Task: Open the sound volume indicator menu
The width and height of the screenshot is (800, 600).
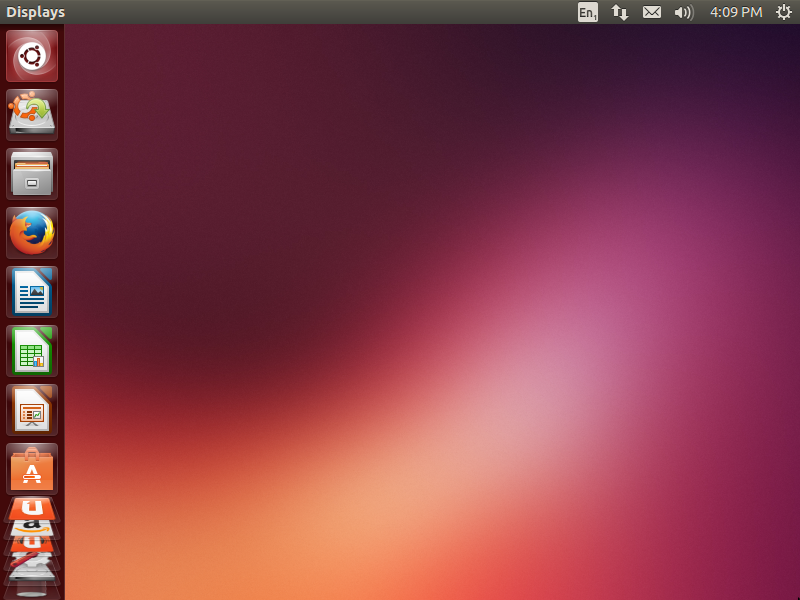Action: [684, 12]
